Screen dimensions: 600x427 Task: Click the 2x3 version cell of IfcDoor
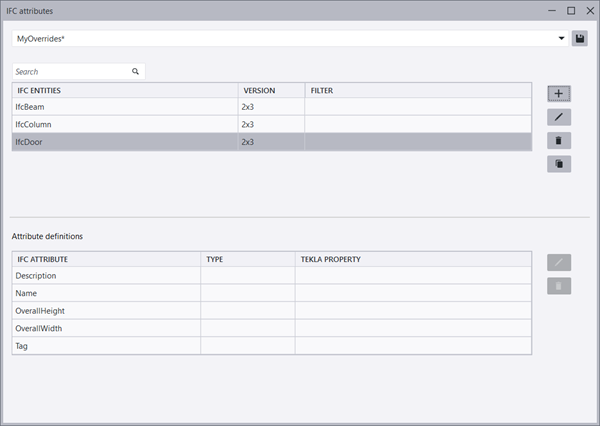(271, 142)
